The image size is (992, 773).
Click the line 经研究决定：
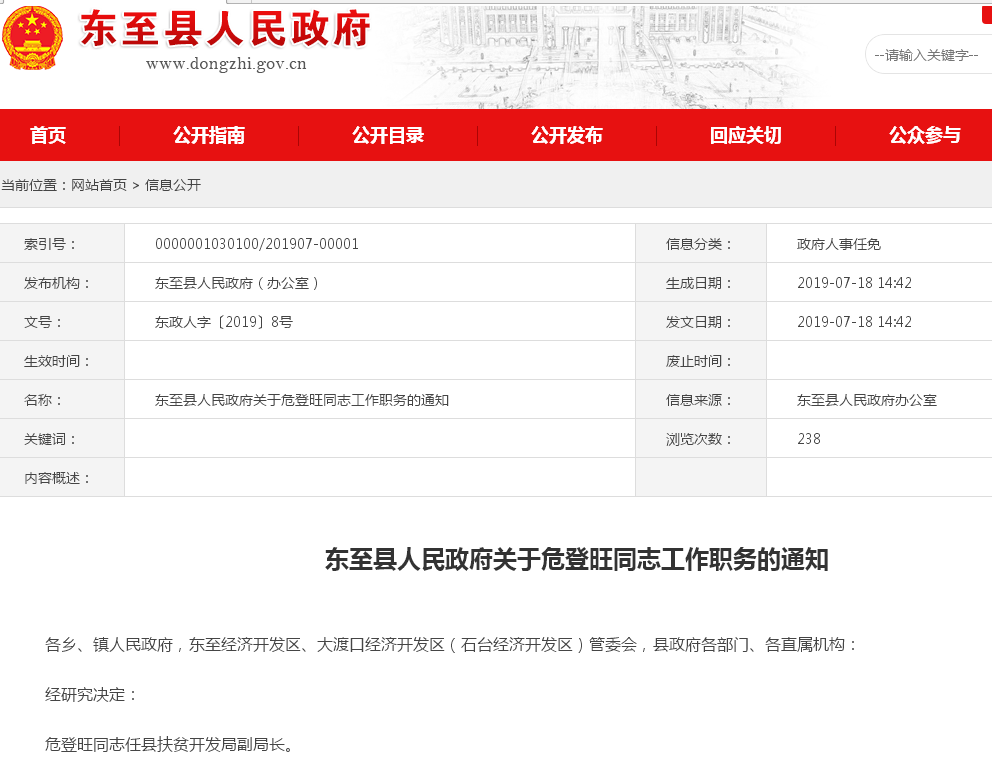(92, 695)
